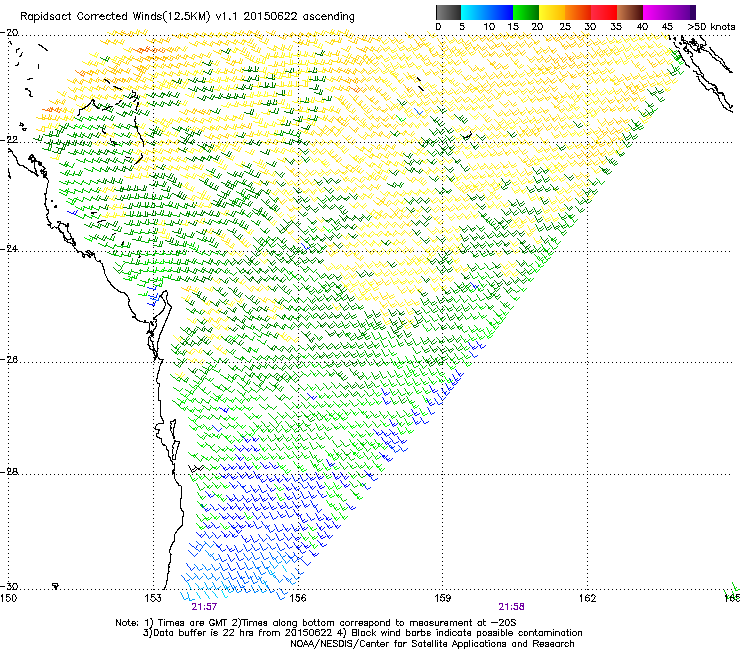Click the legend value "0"
The image size is (740, 650).
[438, 27]
